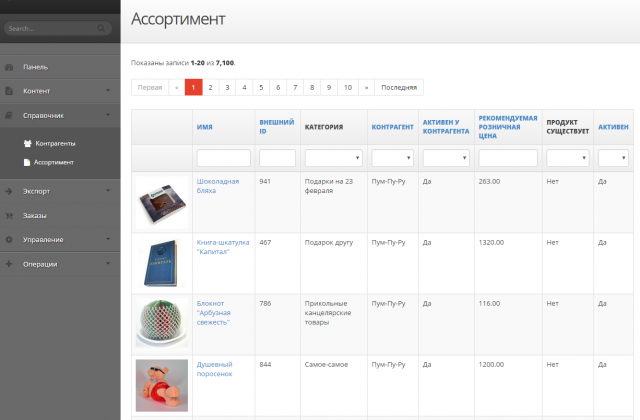Jump to the Последняя page
The height and width of the screenshot is (420, 640).
(x=399, y=88)
